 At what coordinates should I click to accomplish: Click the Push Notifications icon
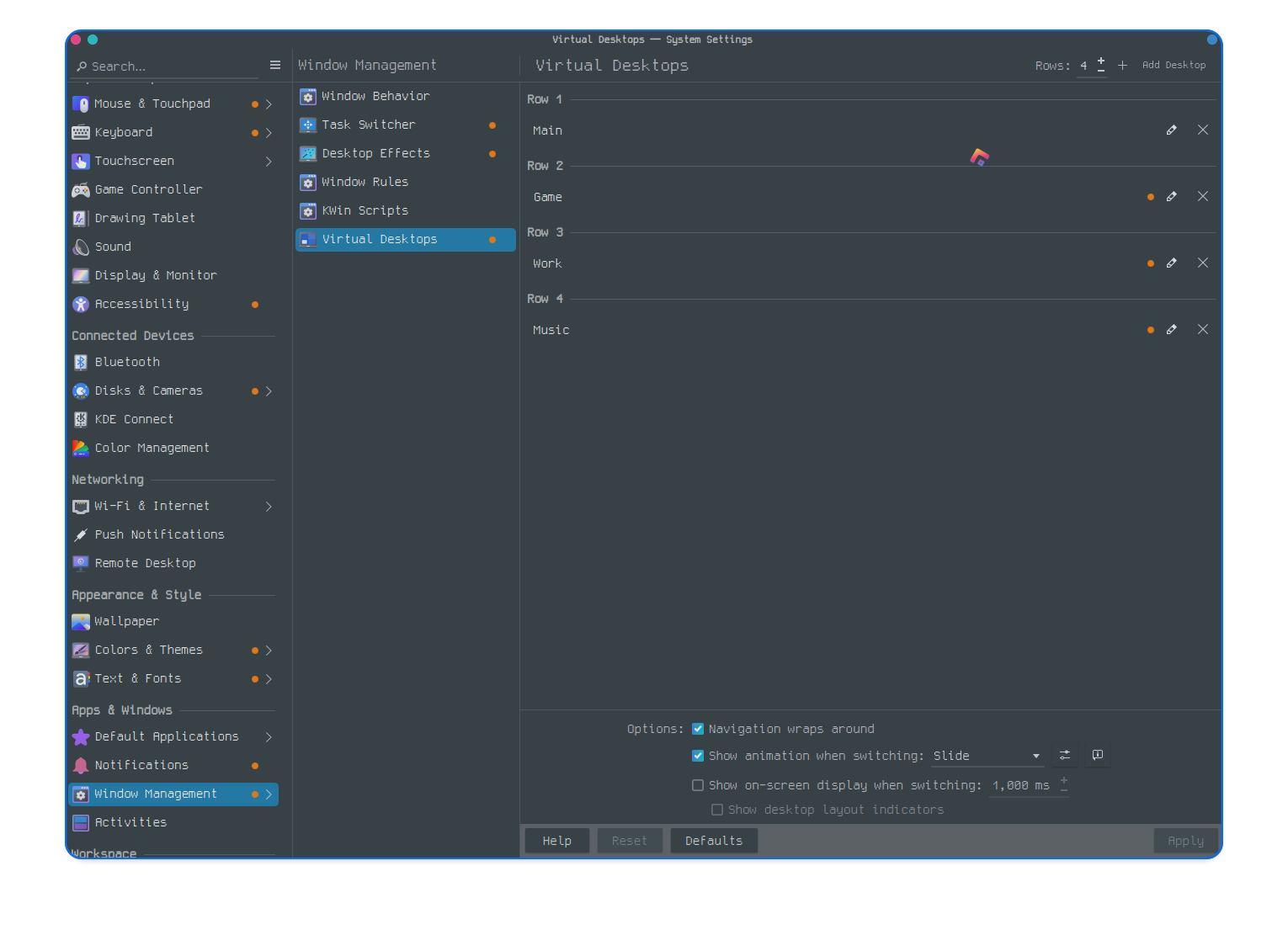click(81, 534)
